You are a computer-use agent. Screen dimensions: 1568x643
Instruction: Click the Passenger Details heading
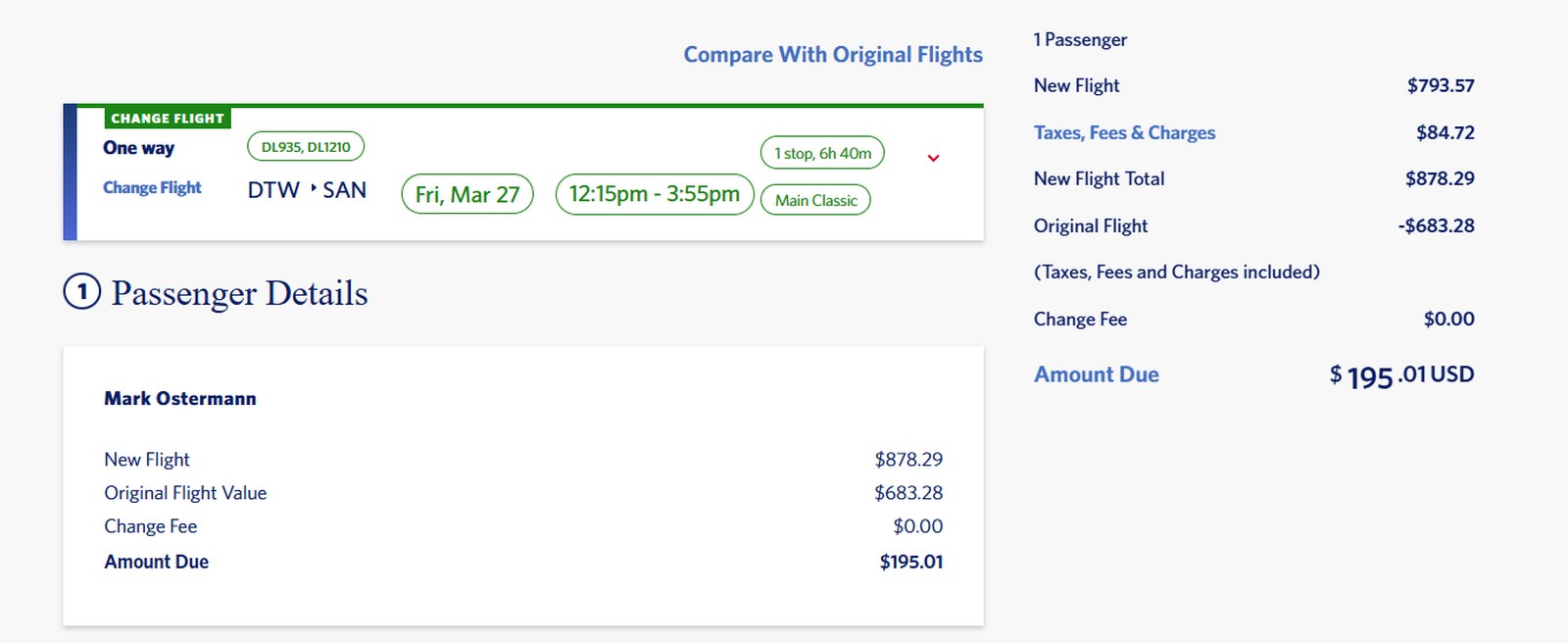pyautogui.click(x=239, y=293)
